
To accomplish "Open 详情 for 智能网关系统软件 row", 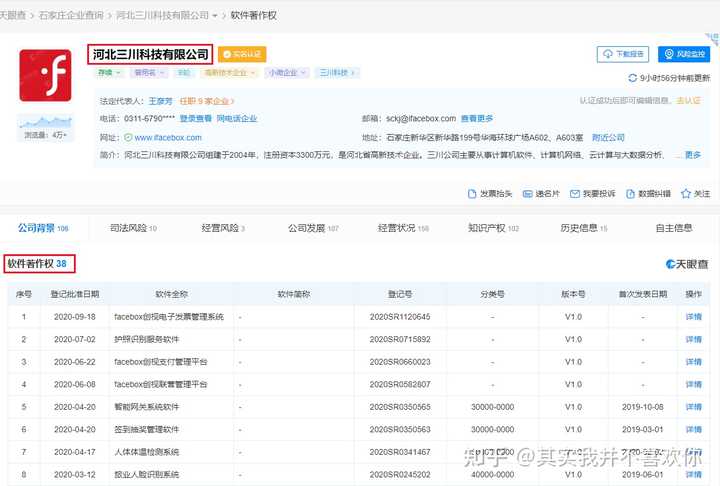I will (x=693, y=407).
